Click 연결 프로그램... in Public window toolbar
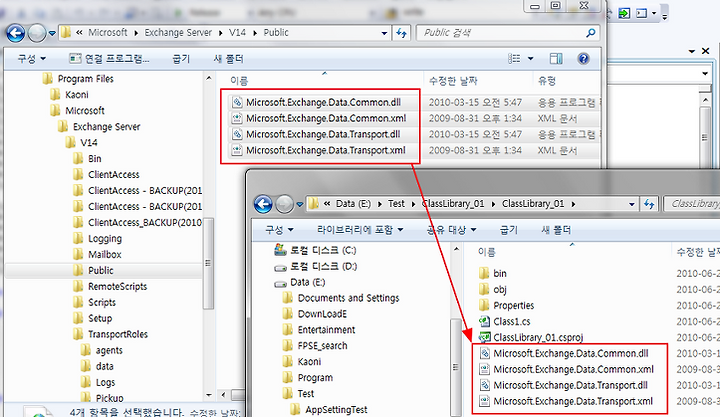720x417 pixels. click(x=109, y=59)
